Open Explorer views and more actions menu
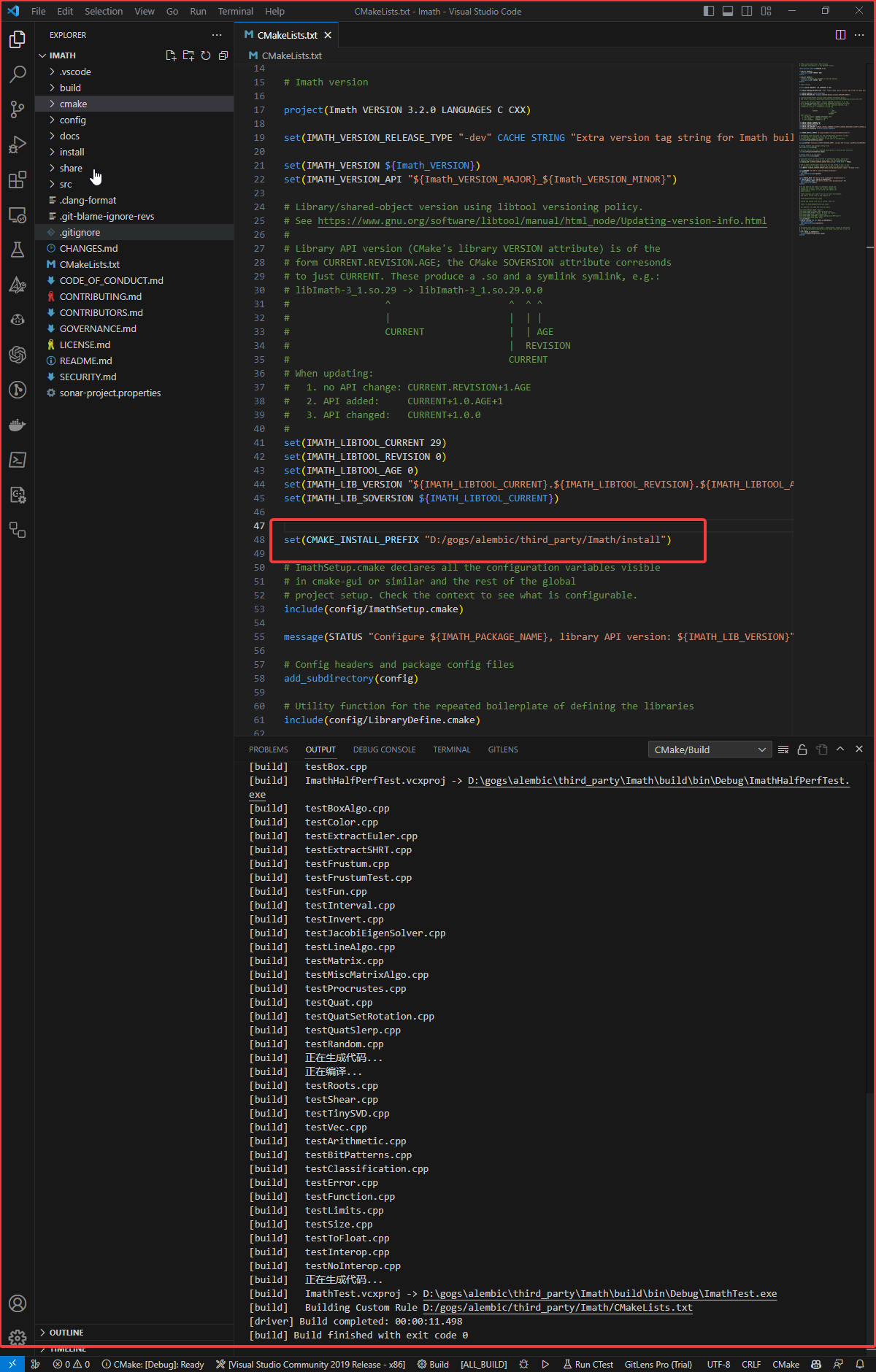876x1372 pixels. 217,35
